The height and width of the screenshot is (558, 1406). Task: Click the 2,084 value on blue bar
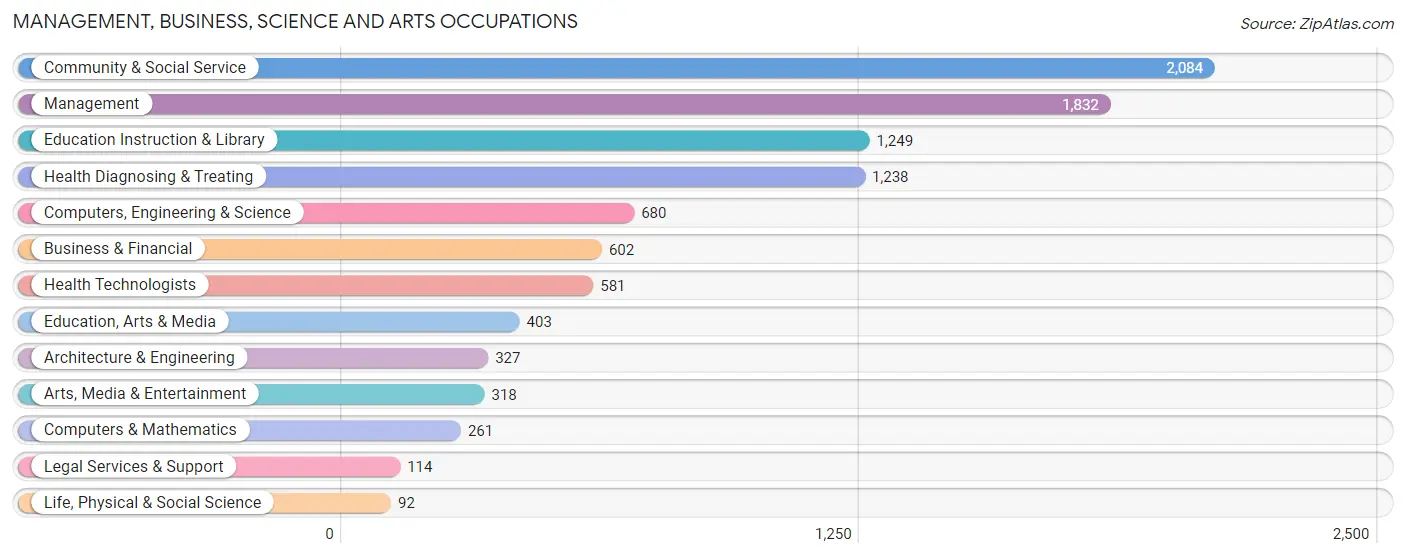pyautogui.click(x=1184, y=68)
